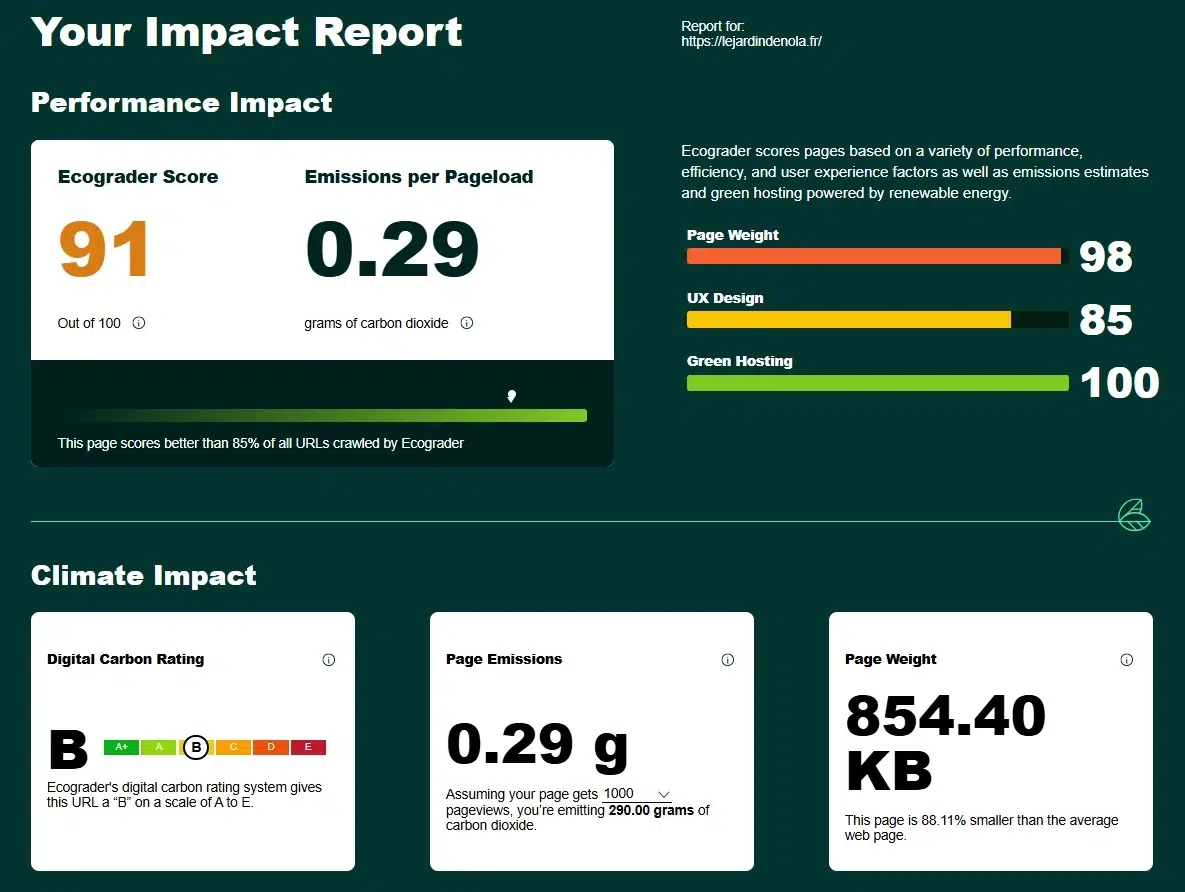Click the Emissions per Pageload label
Image resolution: width=1185 pixels, height=892 pixels.
click(x=419, y=177)
